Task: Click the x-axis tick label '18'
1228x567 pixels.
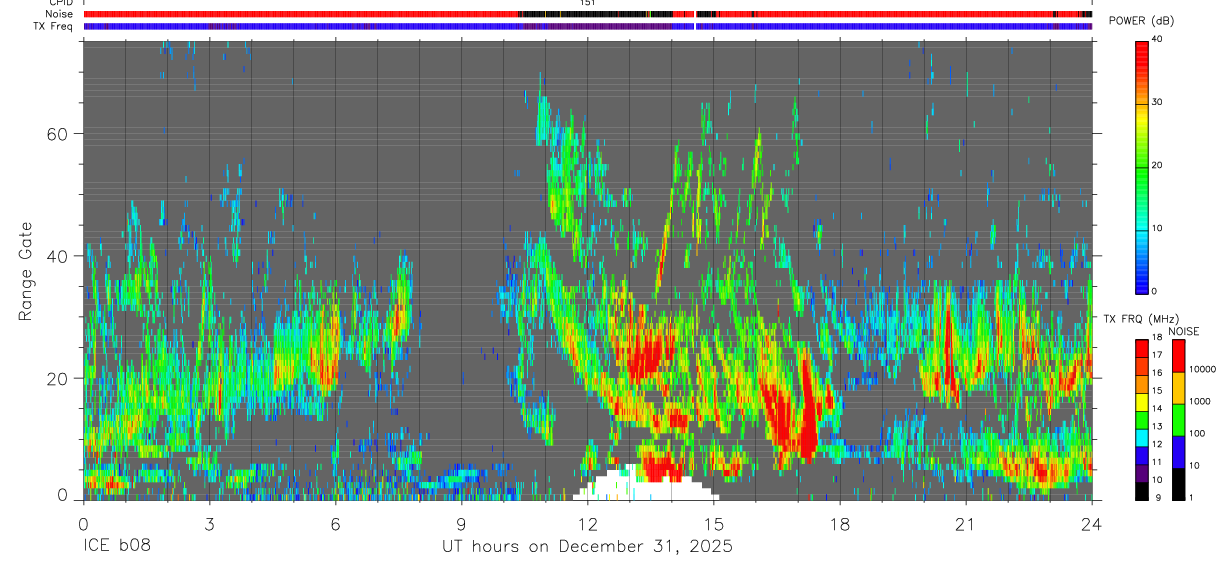Action: pyautogui.click(x=840, y=523)
